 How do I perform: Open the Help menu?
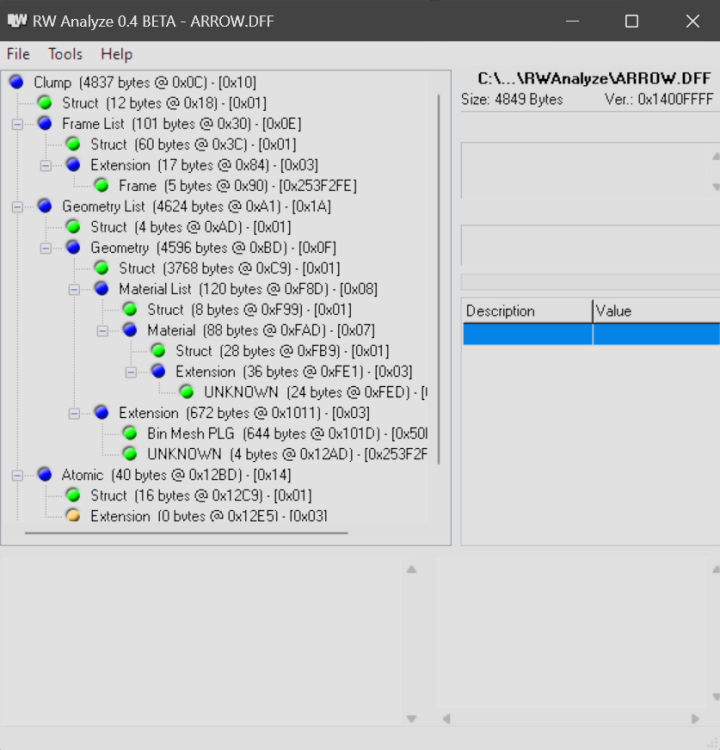(x=116, y=54)
